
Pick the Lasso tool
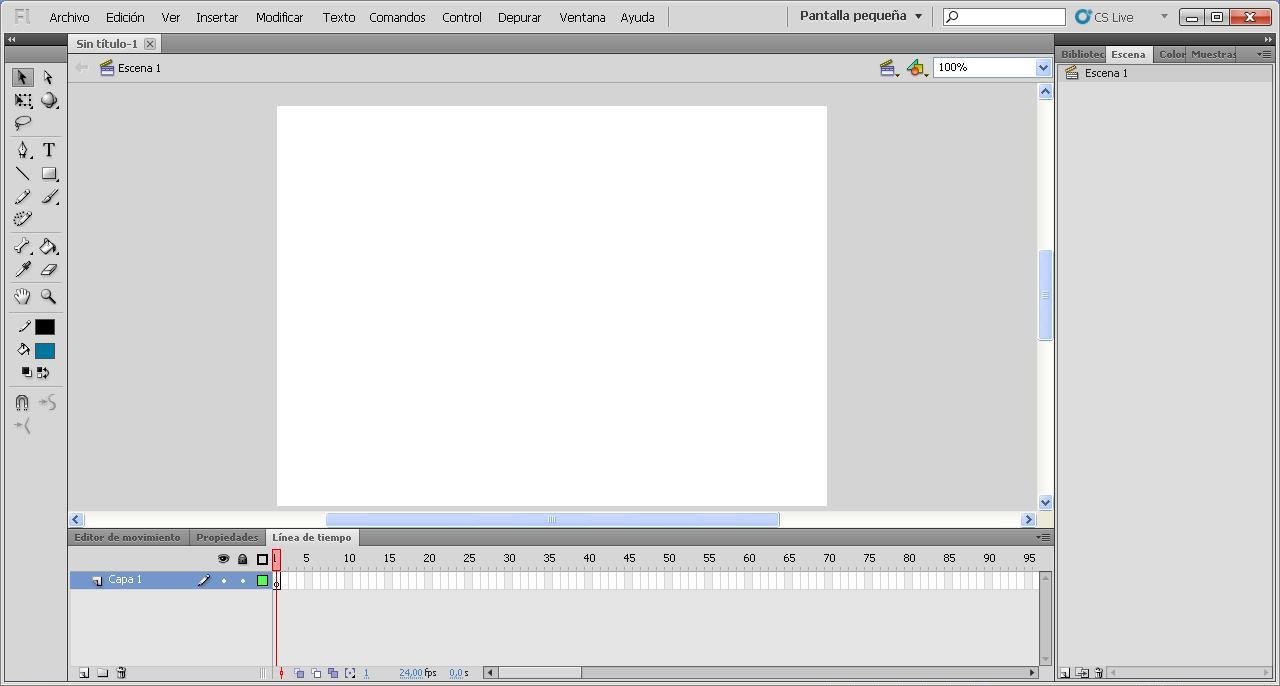tap(22, 123)
